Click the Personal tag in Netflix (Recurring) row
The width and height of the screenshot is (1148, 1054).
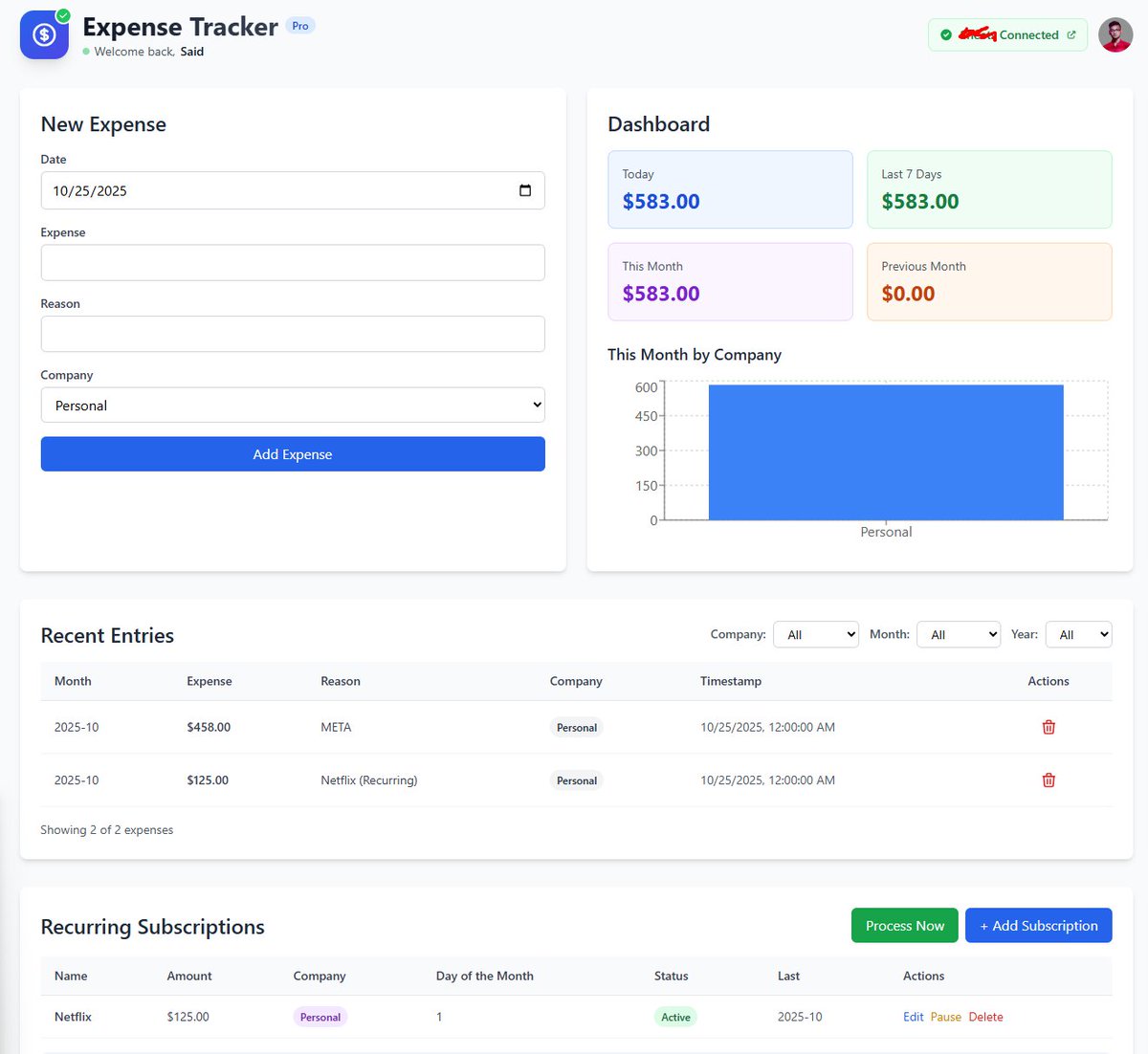pyautogui.click(x=577, y=780)
